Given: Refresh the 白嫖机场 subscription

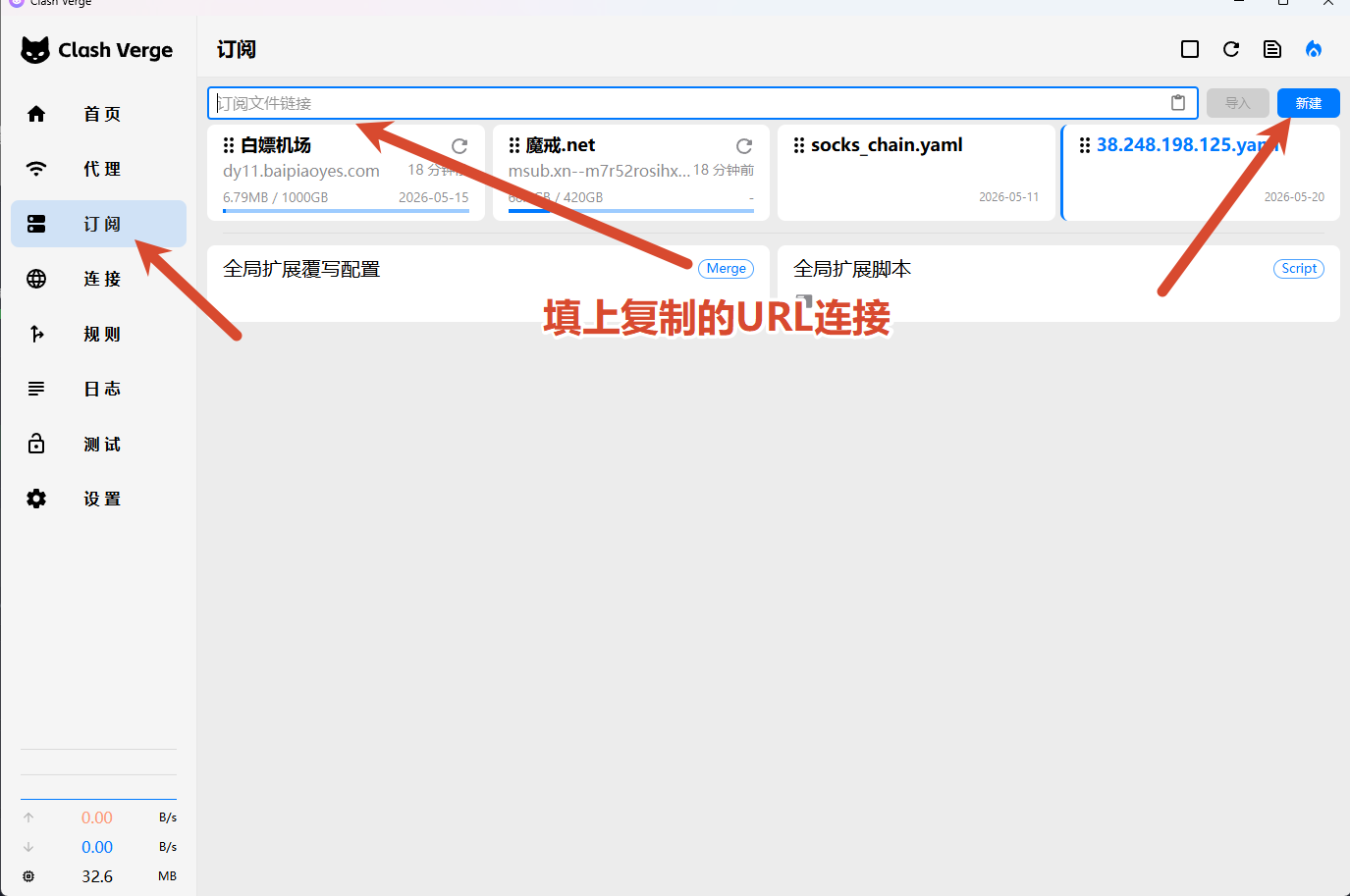Looking at the screenshot, I should pos(459,146).
